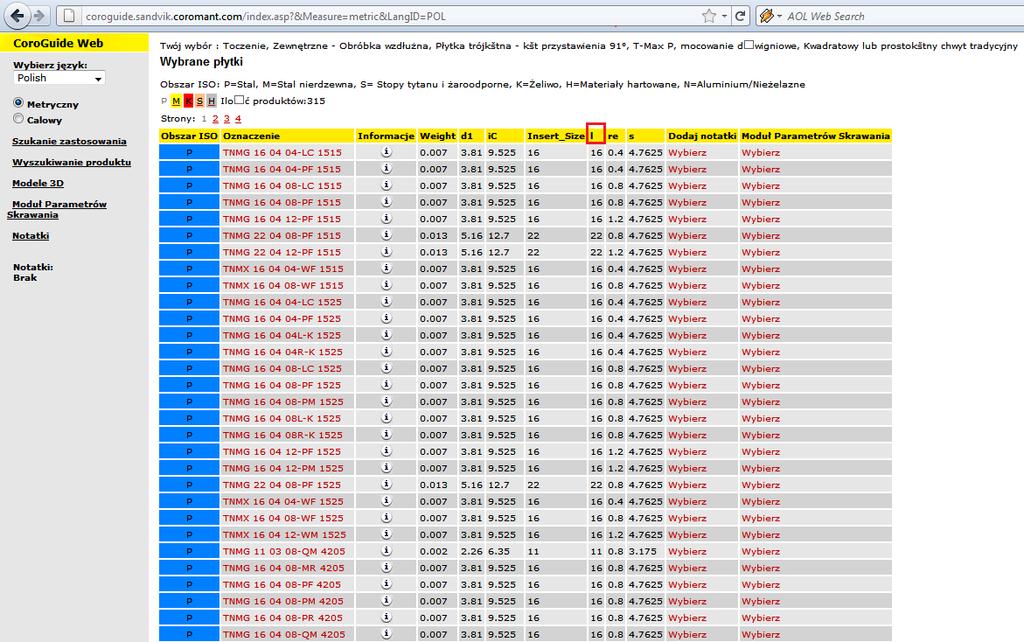Image resolution: width=1024 pixels, height=642 pixels.
Task: Open info icon for TNMG 22 04 12-PF 1515
Action: coord(386,251)
